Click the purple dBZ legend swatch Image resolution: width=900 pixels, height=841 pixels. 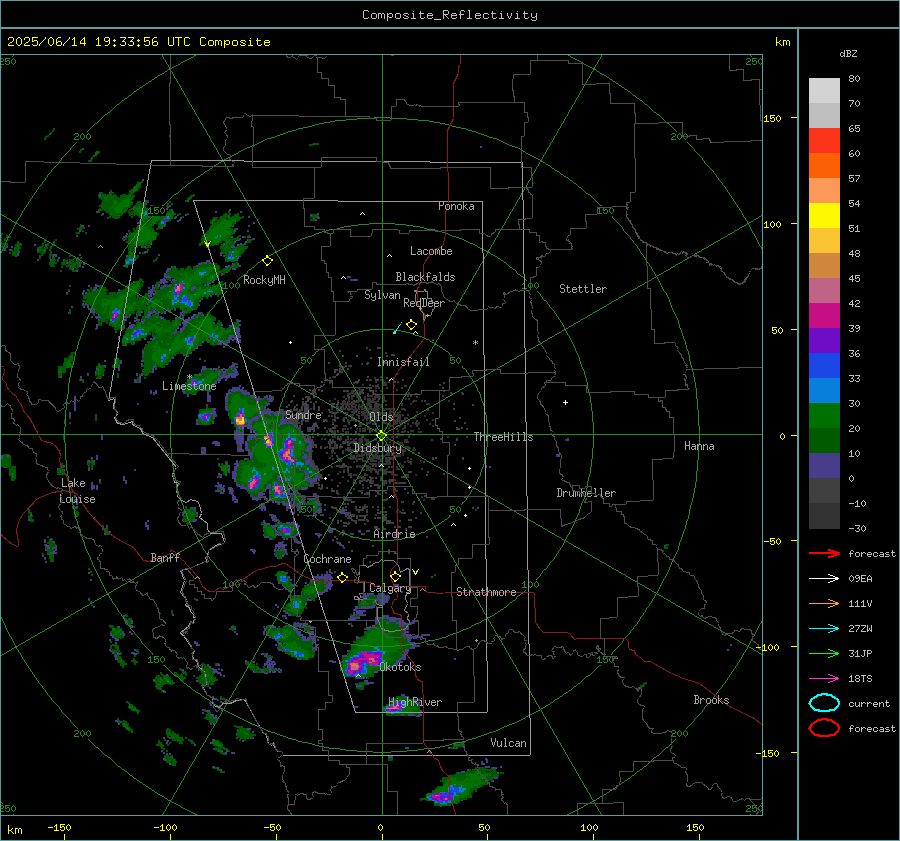[824, 340]
